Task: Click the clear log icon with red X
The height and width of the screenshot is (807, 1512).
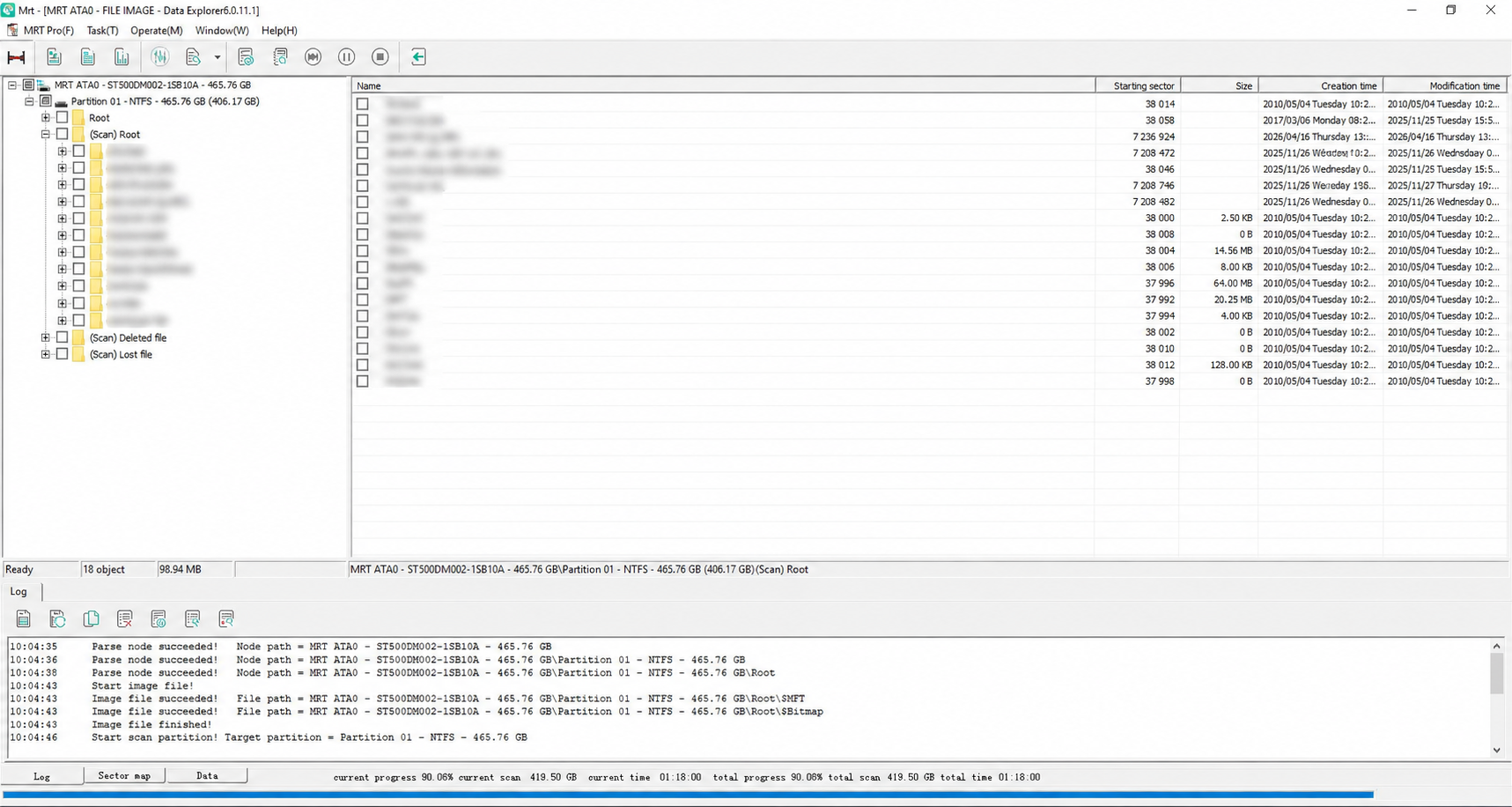Action: point(124,619)
